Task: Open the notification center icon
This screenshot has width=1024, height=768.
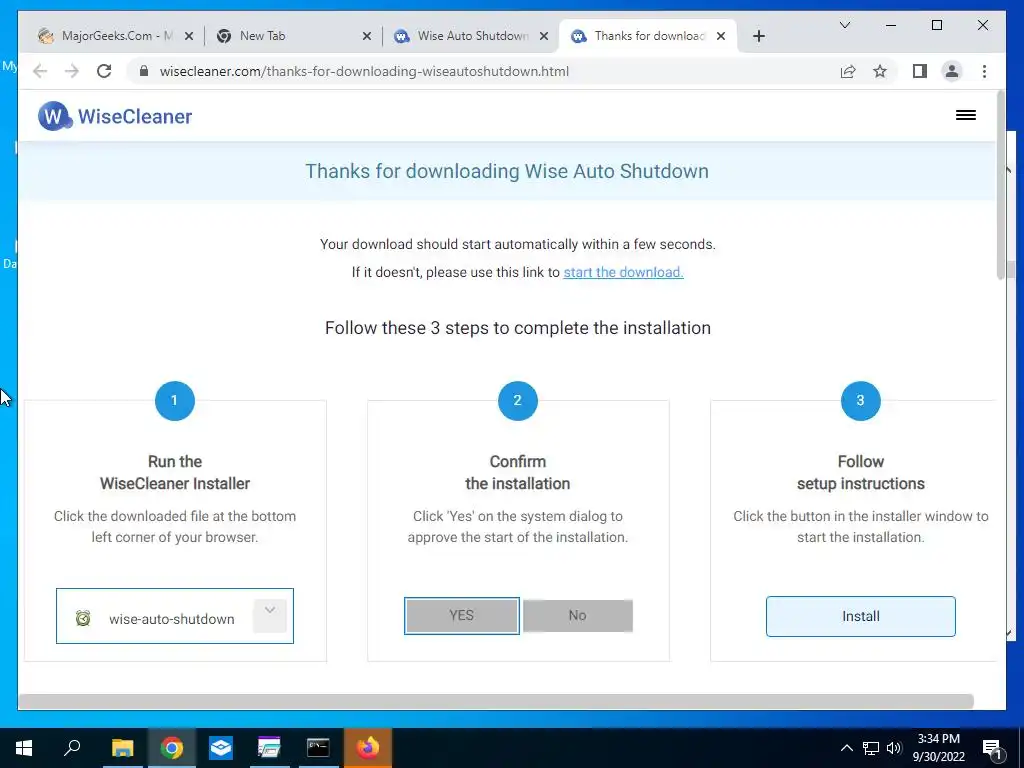Action: [992, 748]
